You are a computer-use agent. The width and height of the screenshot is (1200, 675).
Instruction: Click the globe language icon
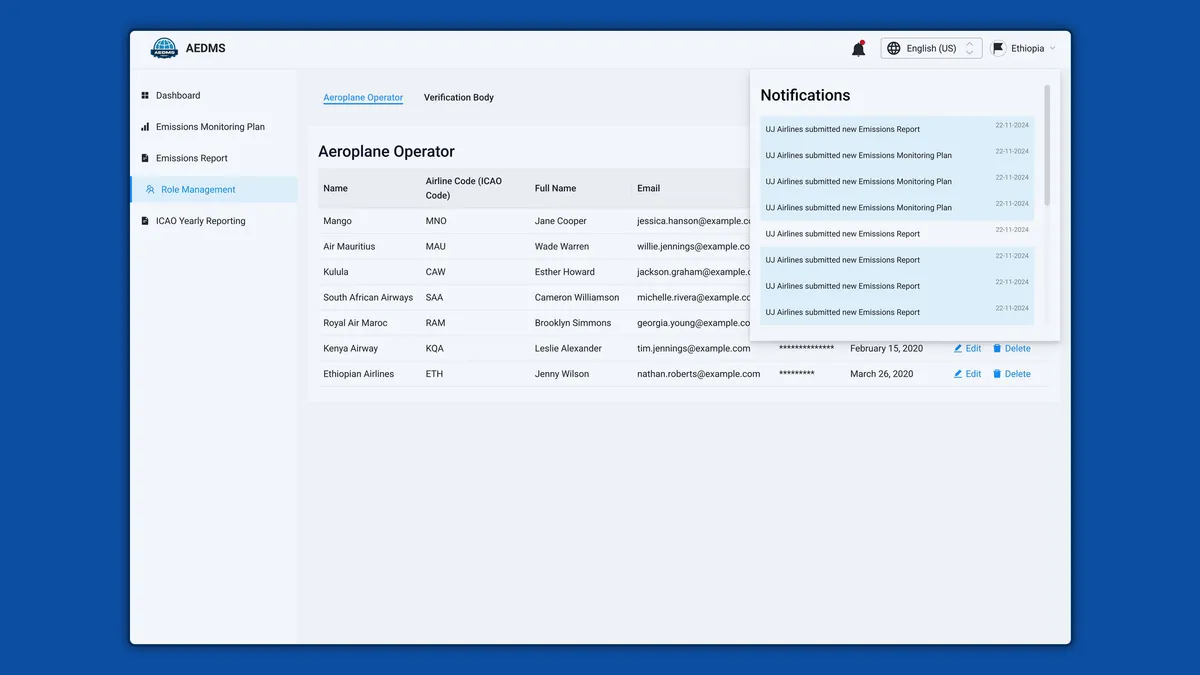click(894, 48)
